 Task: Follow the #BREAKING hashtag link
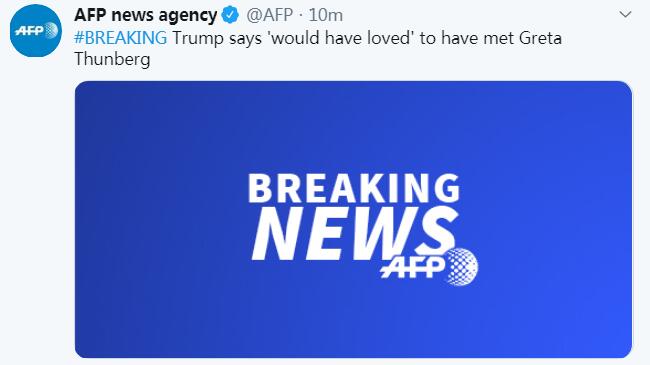click(121, 38)
